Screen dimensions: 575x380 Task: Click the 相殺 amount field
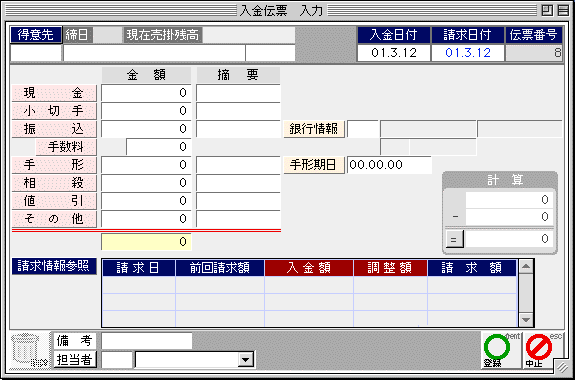[146, 183]
